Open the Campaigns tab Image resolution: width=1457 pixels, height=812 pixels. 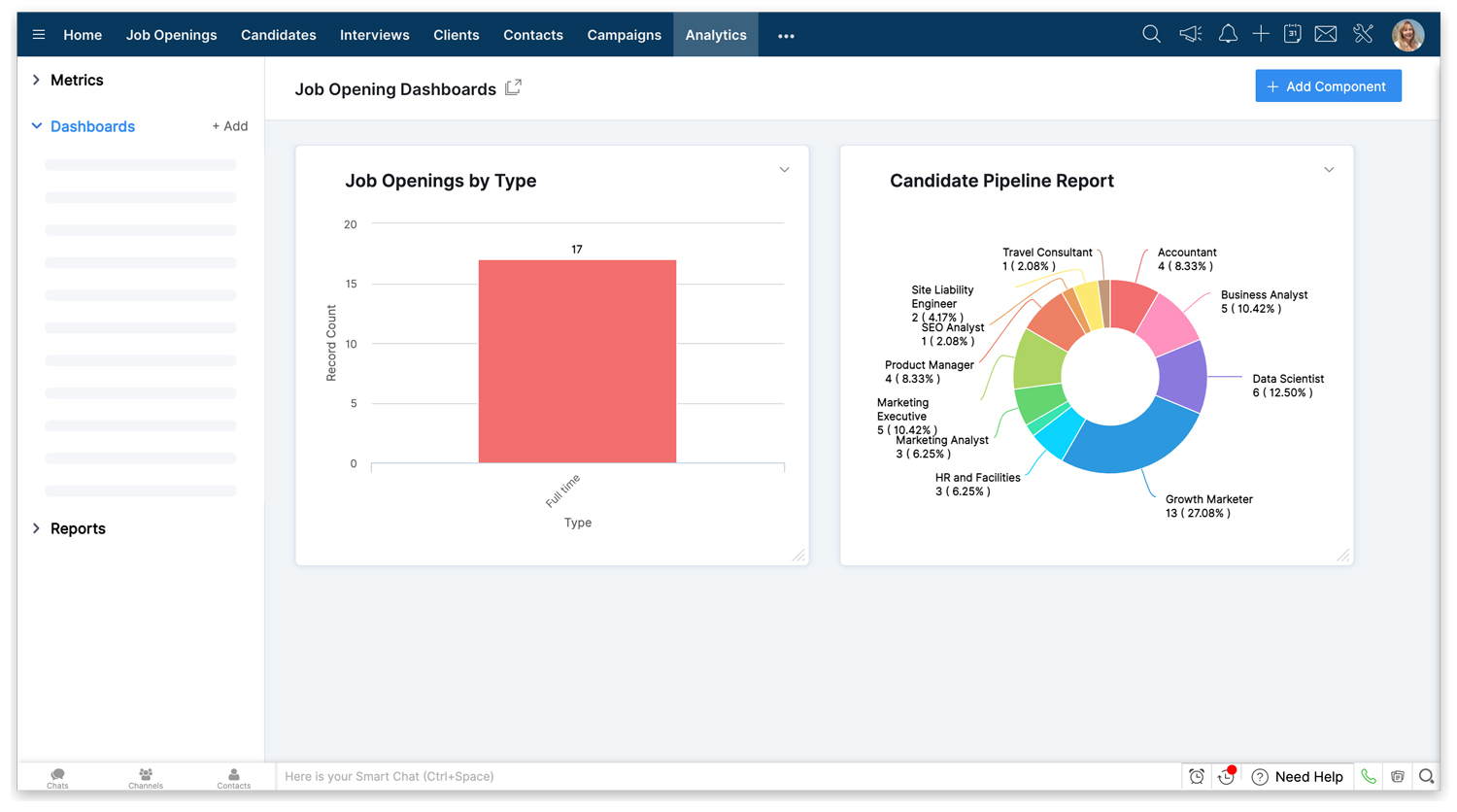click(x=625, y=35)
